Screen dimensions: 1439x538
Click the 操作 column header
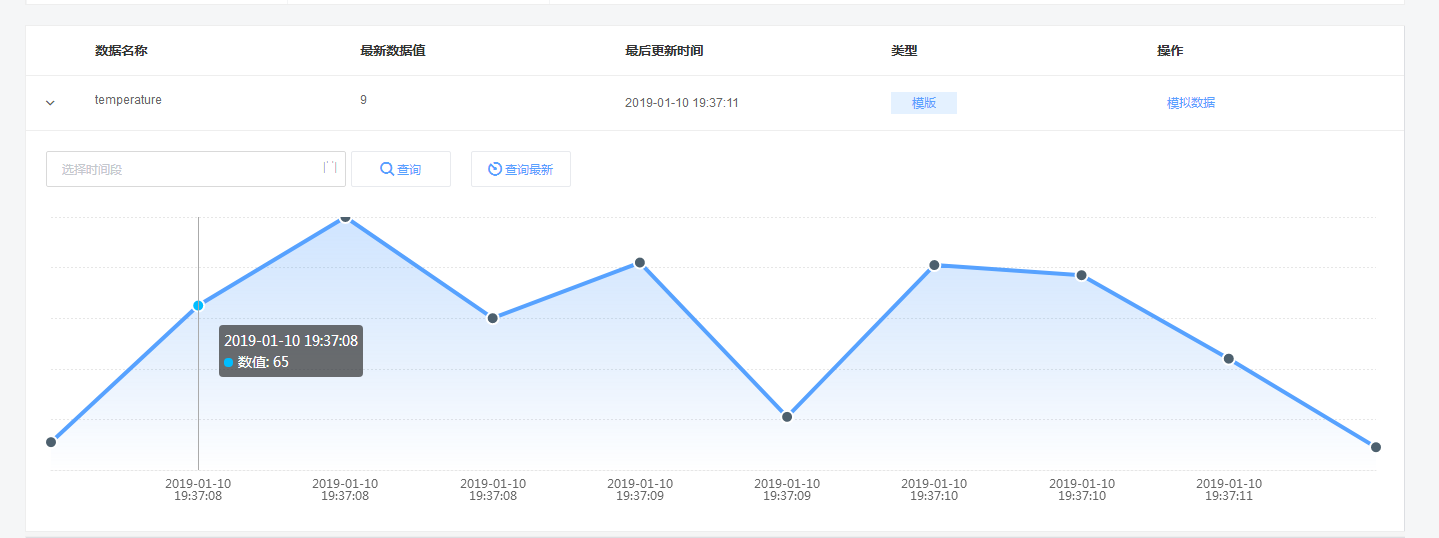click(1170, 51)
